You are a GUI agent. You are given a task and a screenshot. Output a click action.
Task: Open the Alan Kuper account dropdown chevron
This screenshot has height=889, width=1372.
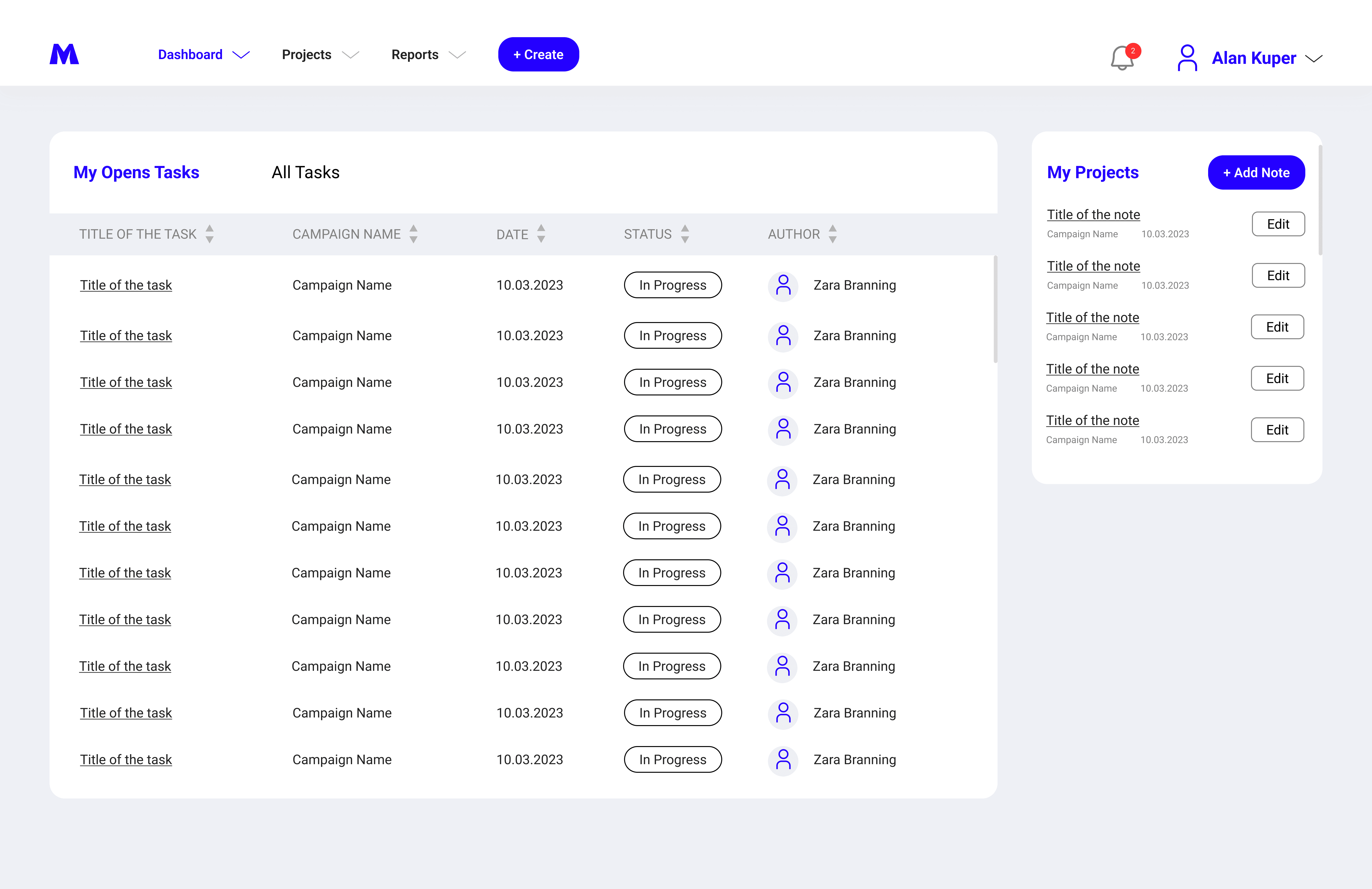[1314, 58]
